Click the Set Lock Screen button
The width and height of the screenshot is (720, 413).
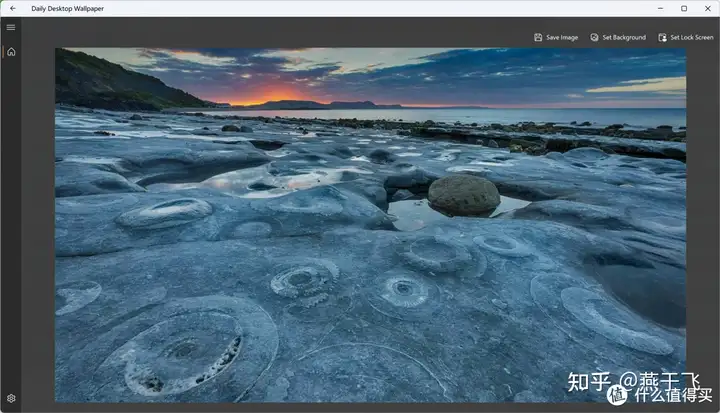point(686,38)
